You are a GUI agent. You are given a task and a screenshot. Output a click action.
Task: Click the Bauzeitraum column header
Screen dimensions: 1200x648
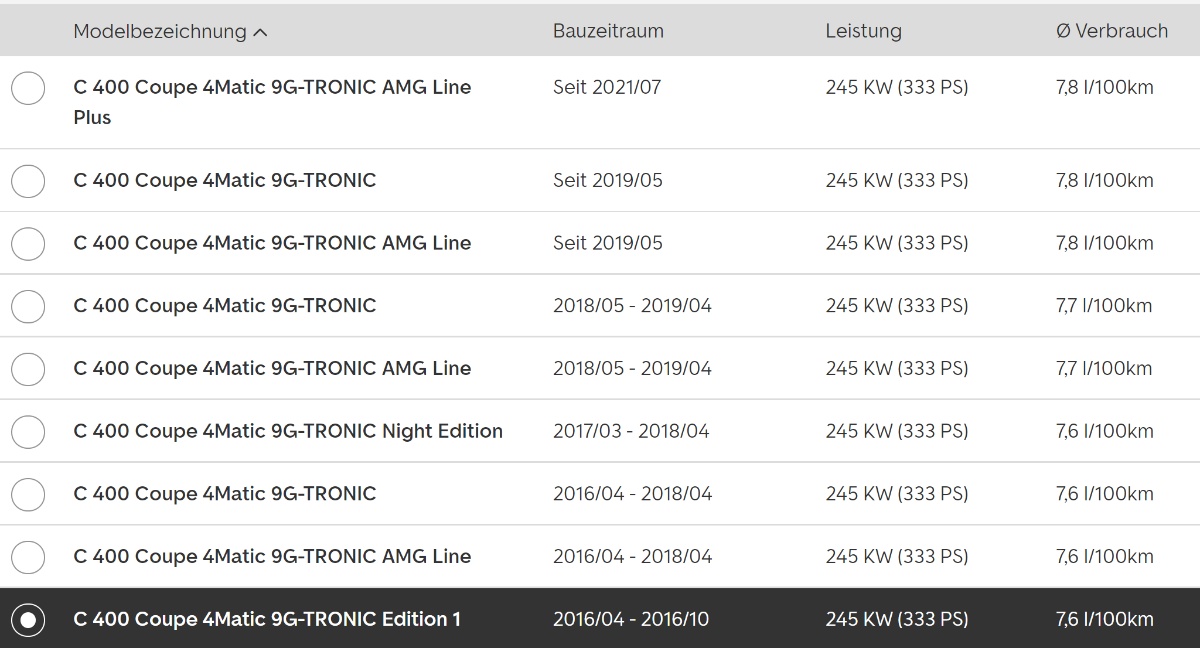point(608,31)
